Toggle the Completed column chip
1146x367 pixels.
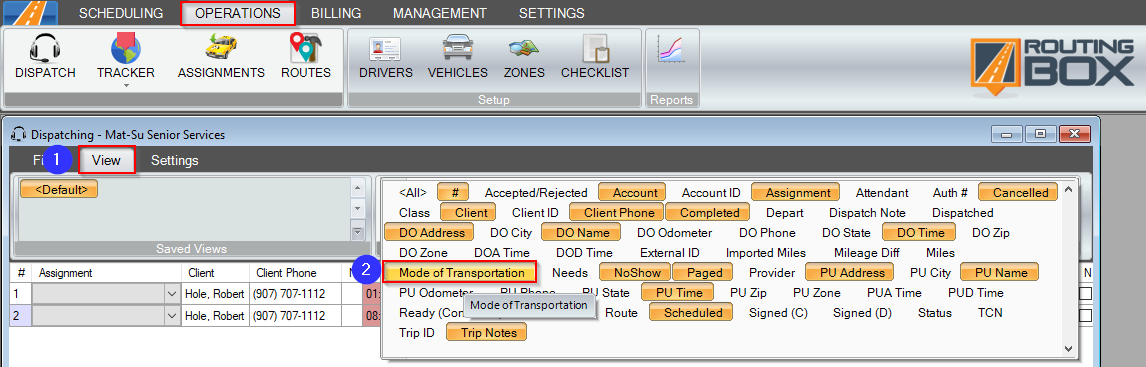(708, 213)
